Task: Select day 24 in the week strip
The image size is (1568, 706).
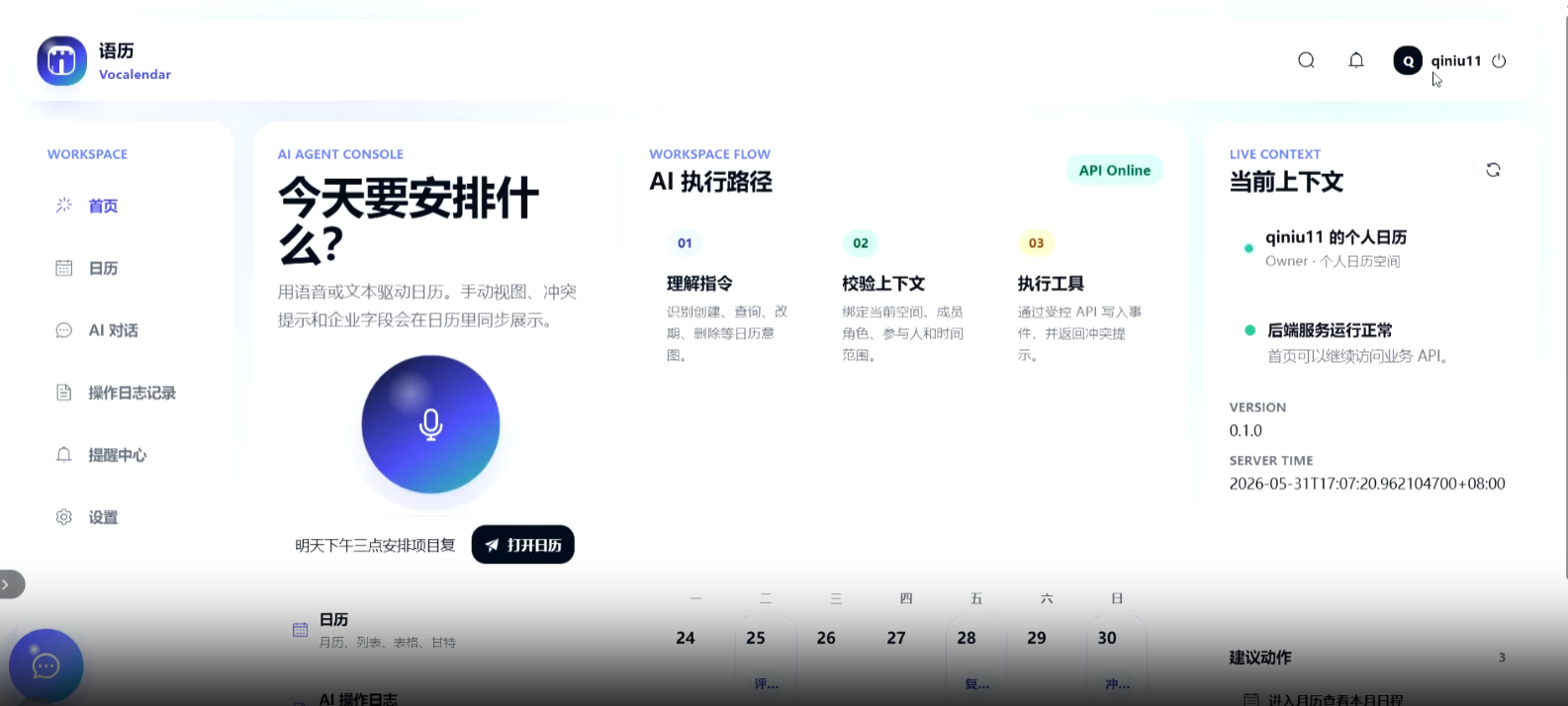Action: pos(686,639)
